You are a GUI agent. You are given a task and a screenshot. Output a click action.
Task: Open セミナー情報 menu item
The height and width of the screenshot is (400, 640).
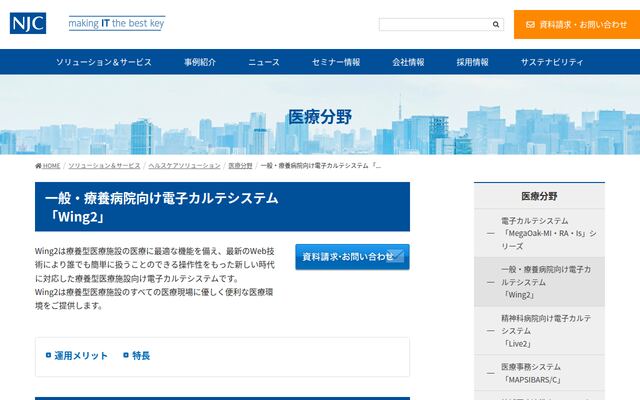pyautogui.click(x=336, y=62)
